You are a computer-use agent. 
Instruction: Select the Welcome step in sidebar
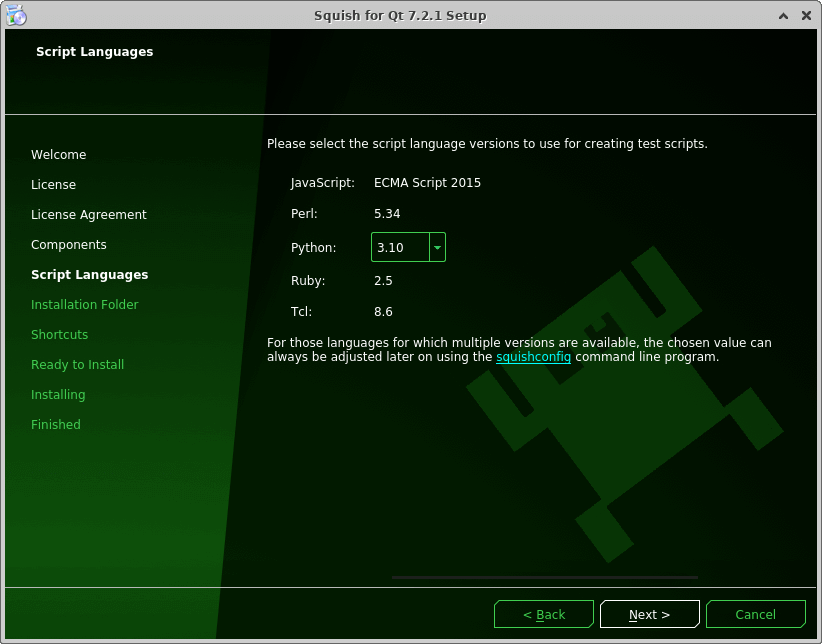[x=58, y=155]
